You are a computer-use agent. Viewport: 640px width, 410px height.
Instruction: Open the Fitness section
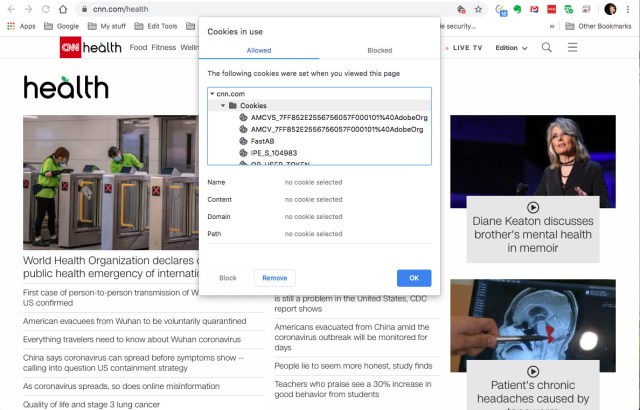tap(163, 47)
